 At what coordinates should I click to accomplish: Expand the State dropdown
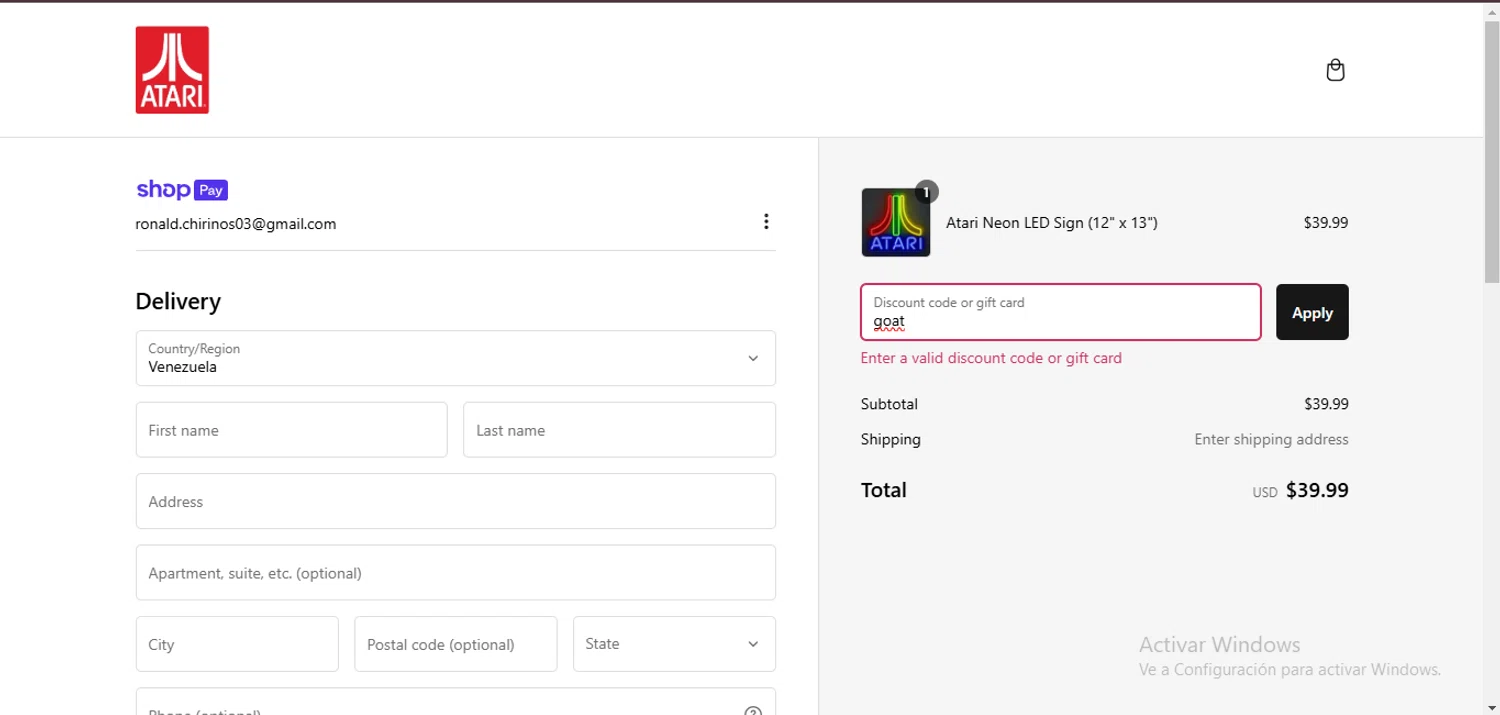tap(674, 644)
